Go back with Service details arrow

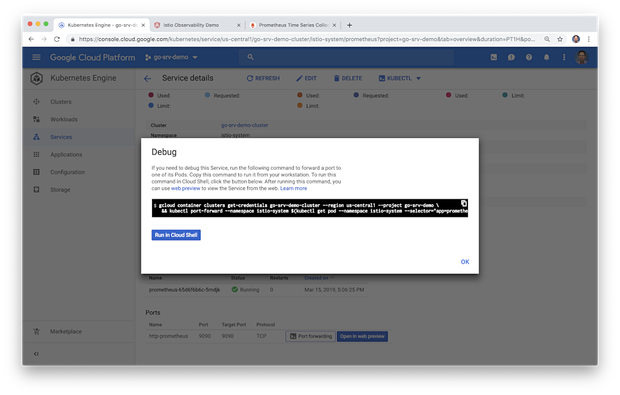point(147,78)
